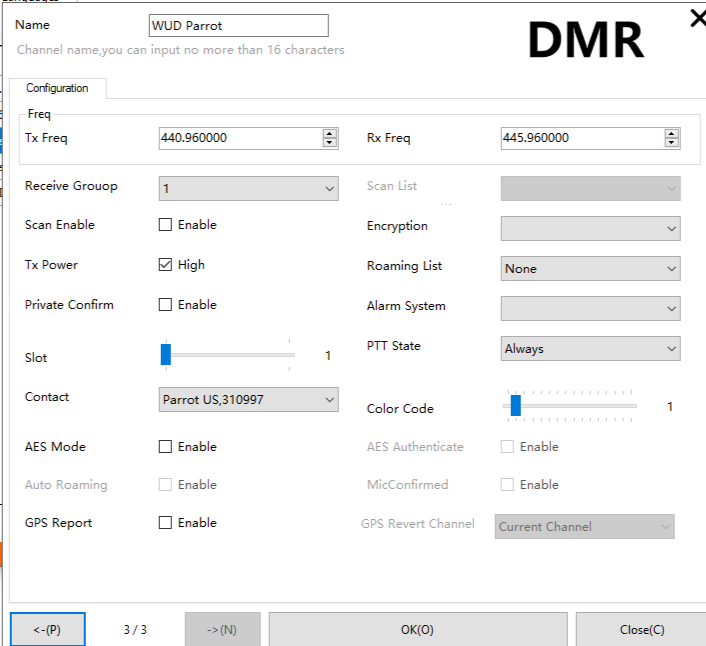Expand the PTT State dropdown
This screenshot has width=706, height=646.
click(590, 348)
